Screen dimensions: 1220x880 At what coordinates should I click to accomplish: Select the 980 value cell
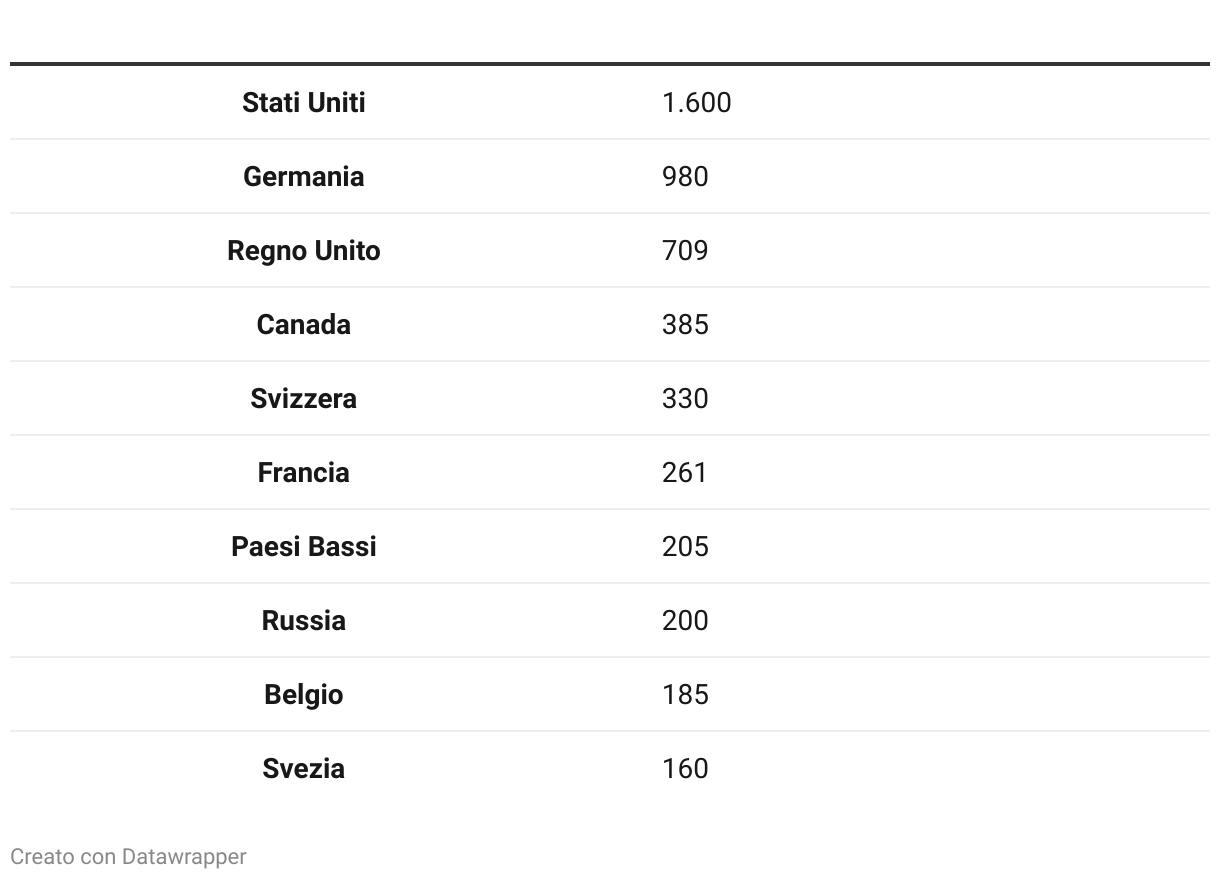point(685,177)
